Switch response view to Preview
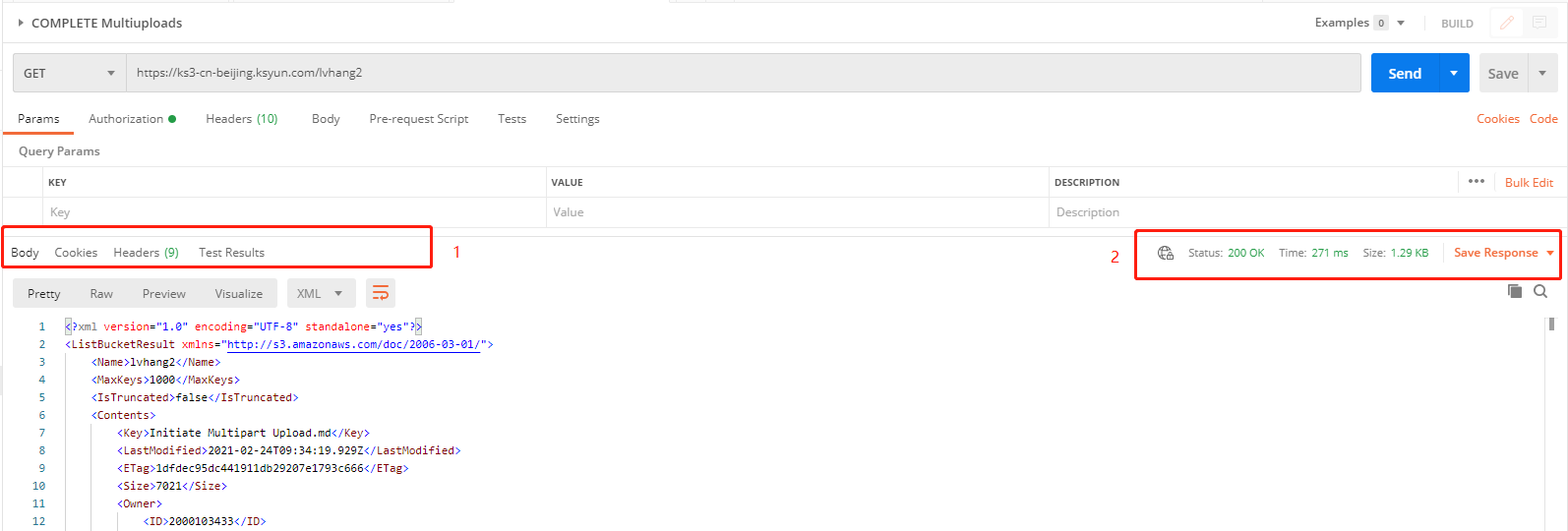 tap(163, 293)
